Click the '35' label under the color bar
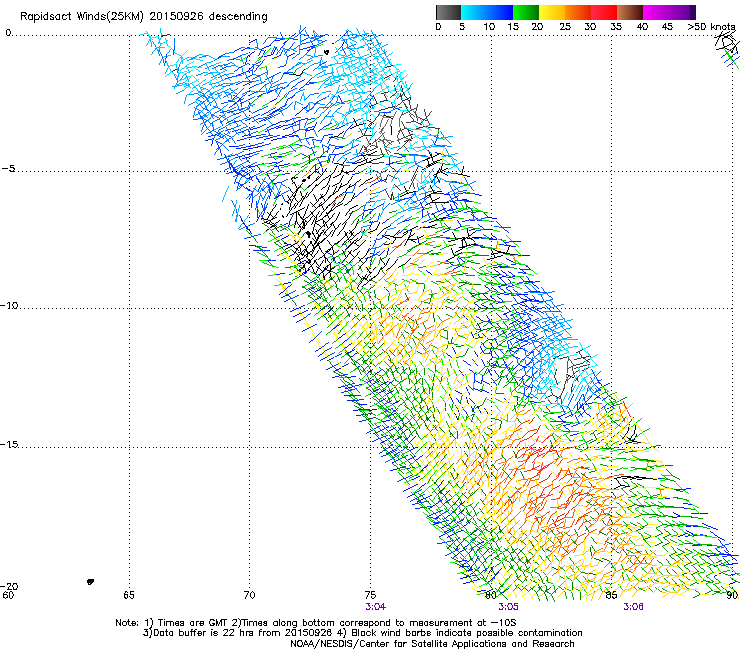 click(616, 27)
